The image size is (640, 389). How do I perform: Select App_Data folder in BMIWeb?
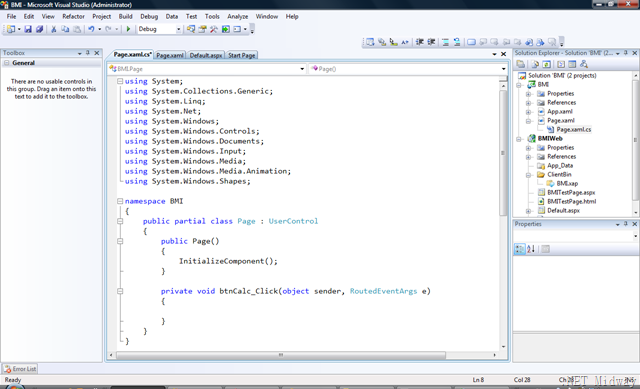[x=560, y=165]
